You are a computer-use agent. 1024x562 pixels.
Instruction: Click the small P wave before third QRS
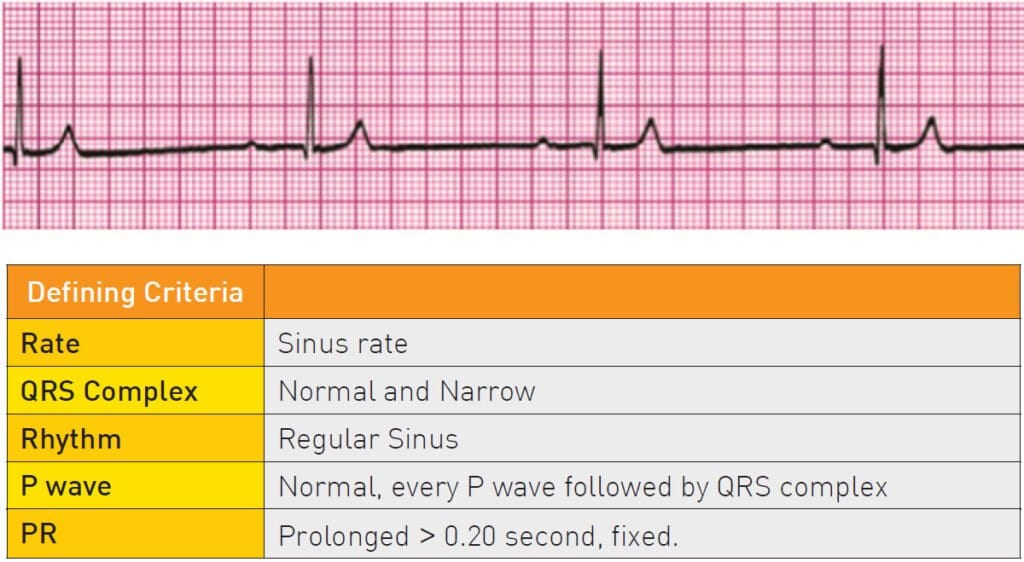pyautogui.click(x=543, y=141)
